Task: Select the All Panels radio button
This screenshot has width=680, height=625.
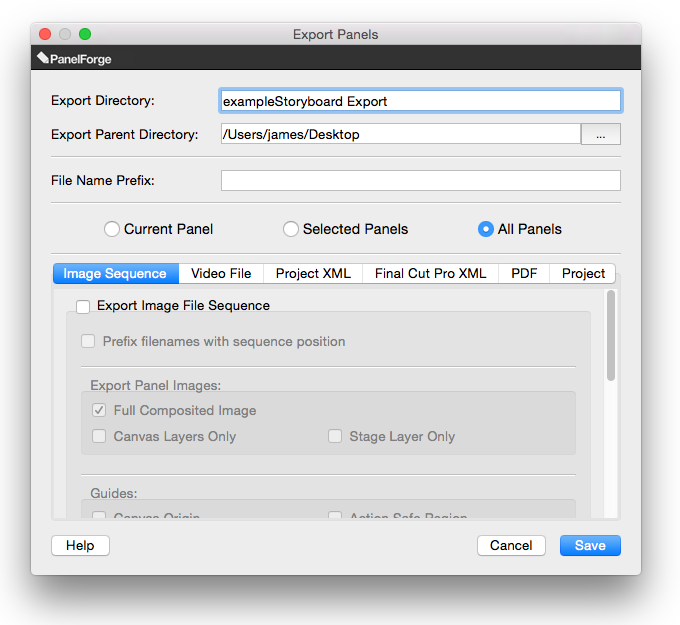Action: point(486,229)
